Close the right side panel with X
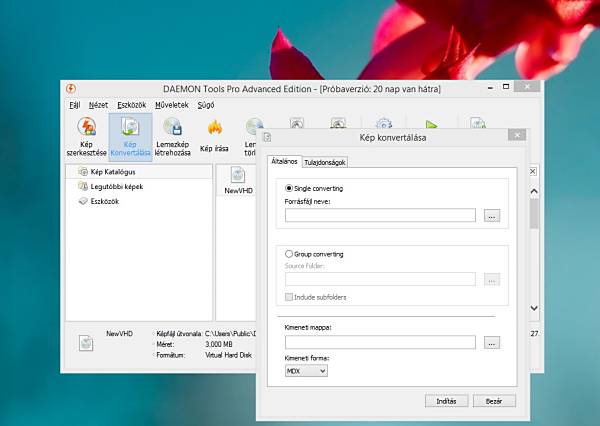 (533, 171)
